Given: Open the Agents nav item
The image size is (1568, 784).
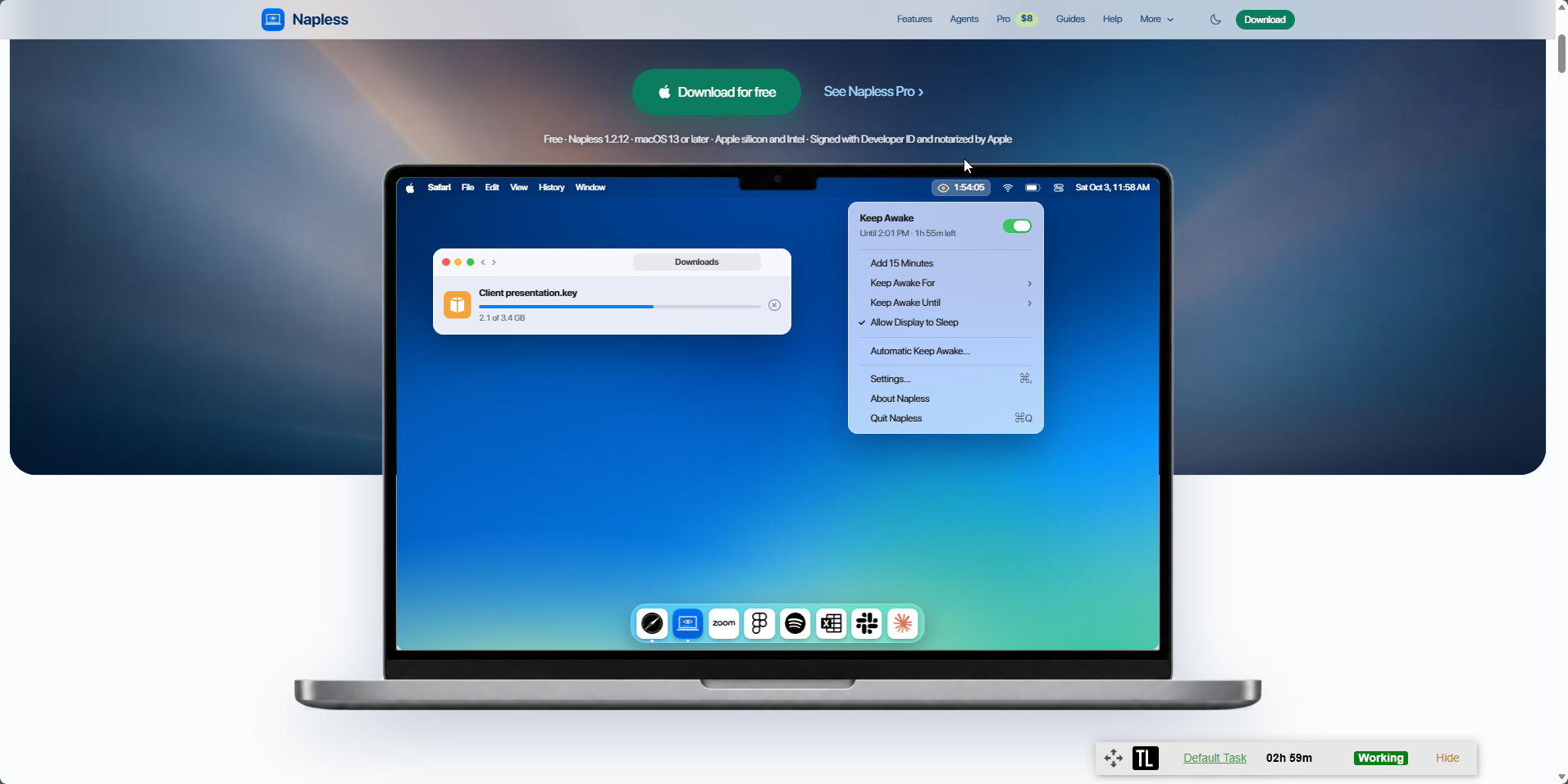Looking at the screenshot, I should [964, 20].
